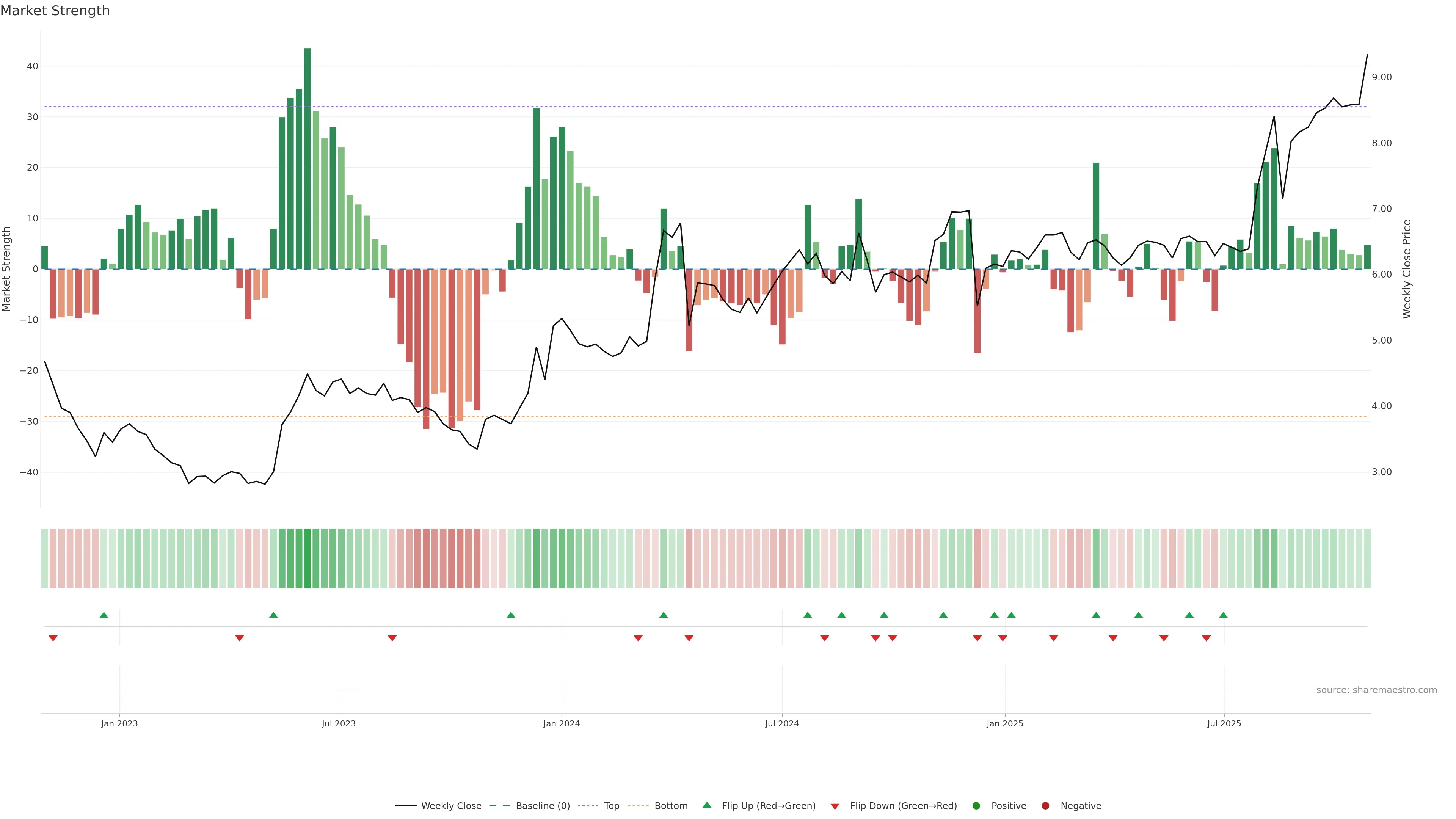Click the Market Strength chart title
The image size is (1456, 819).
pos(55,11)
